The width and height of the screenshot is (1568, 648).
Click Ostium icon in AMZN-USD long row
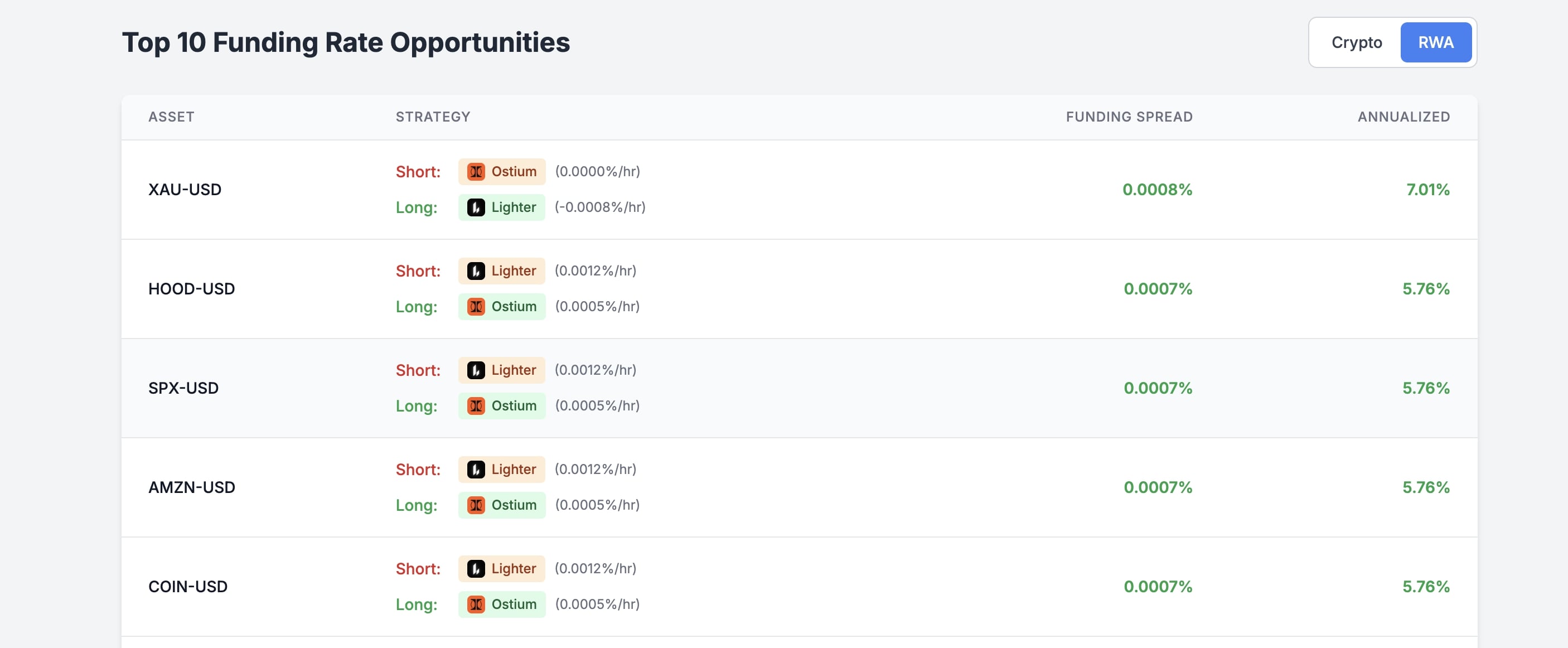476,505
